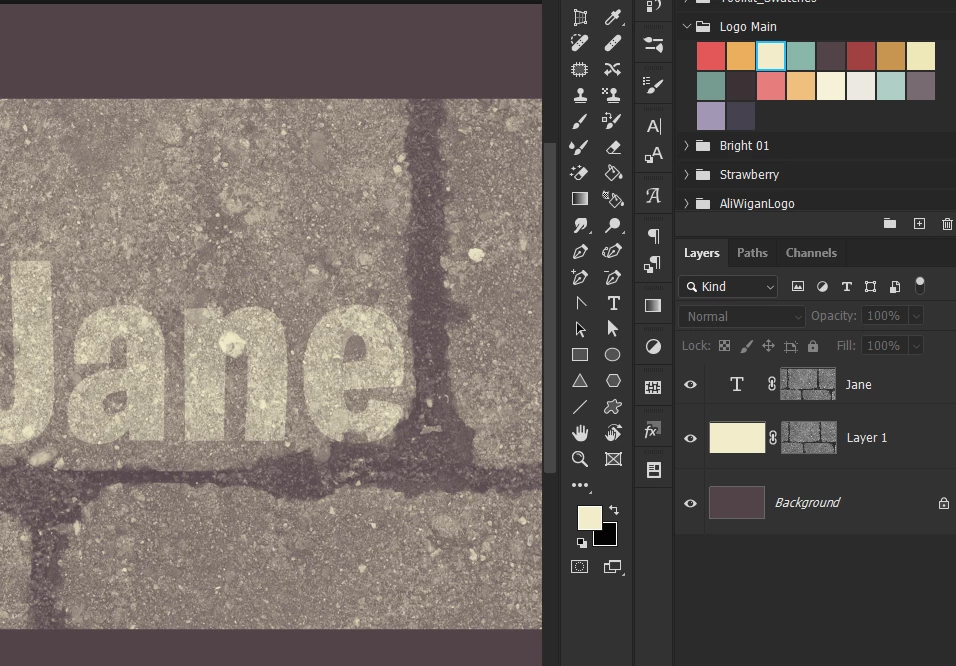Select the Clone Stamp tool
The image size is (956, 666).
click(580, 95)
